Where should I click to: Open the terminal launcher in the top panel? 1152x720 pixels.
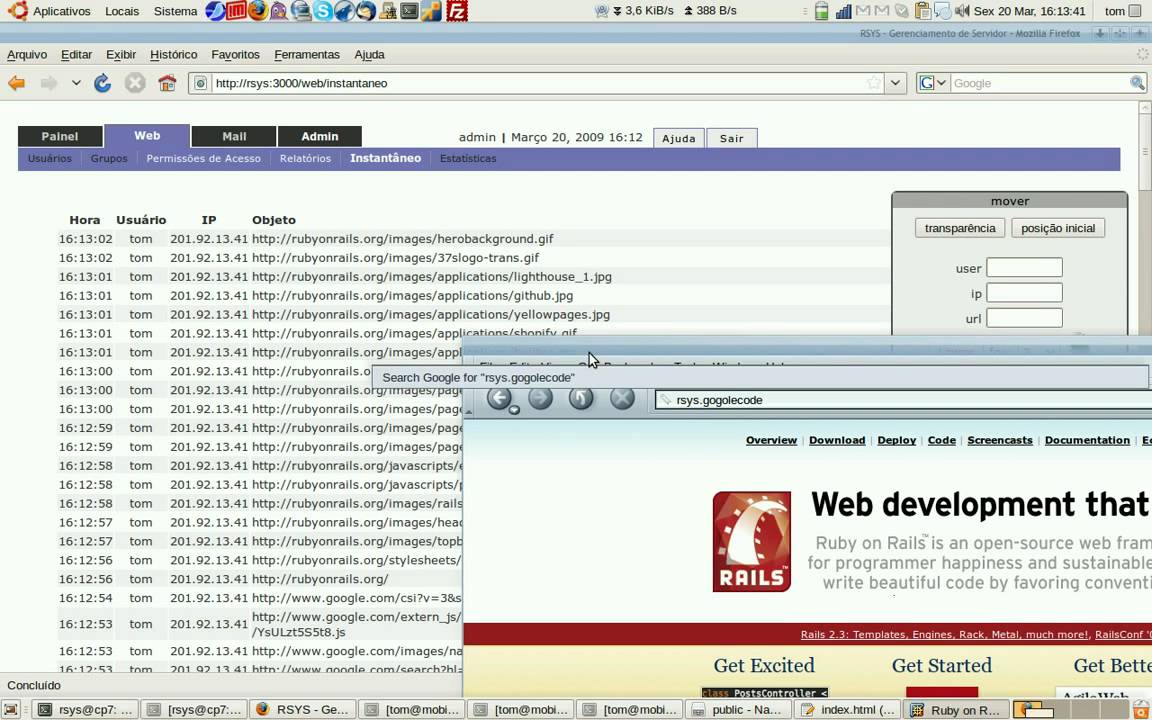click(x=410, y=11)
